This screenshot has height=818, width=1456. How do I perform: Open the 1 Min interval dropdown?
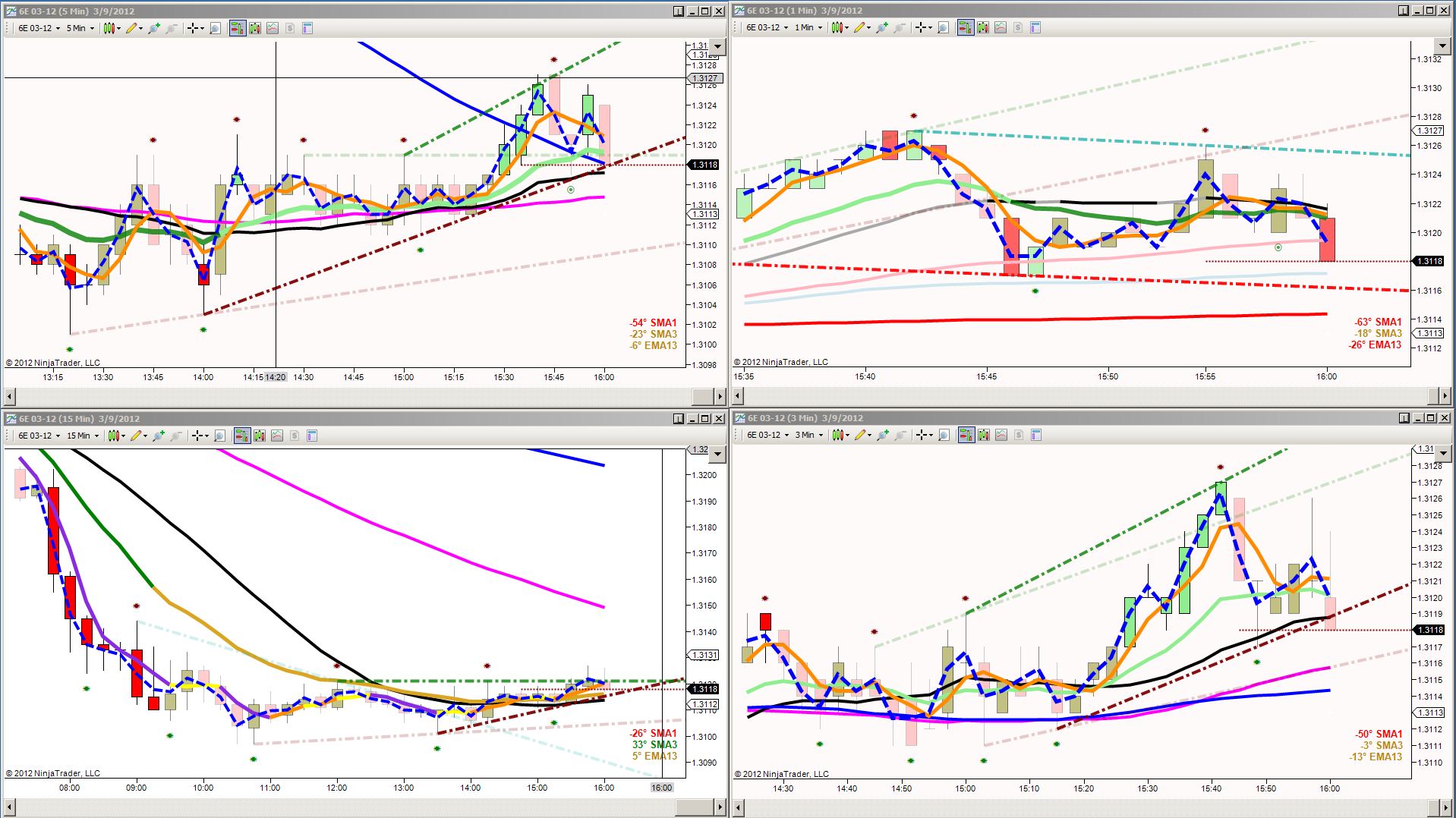[x=808, y=27]
